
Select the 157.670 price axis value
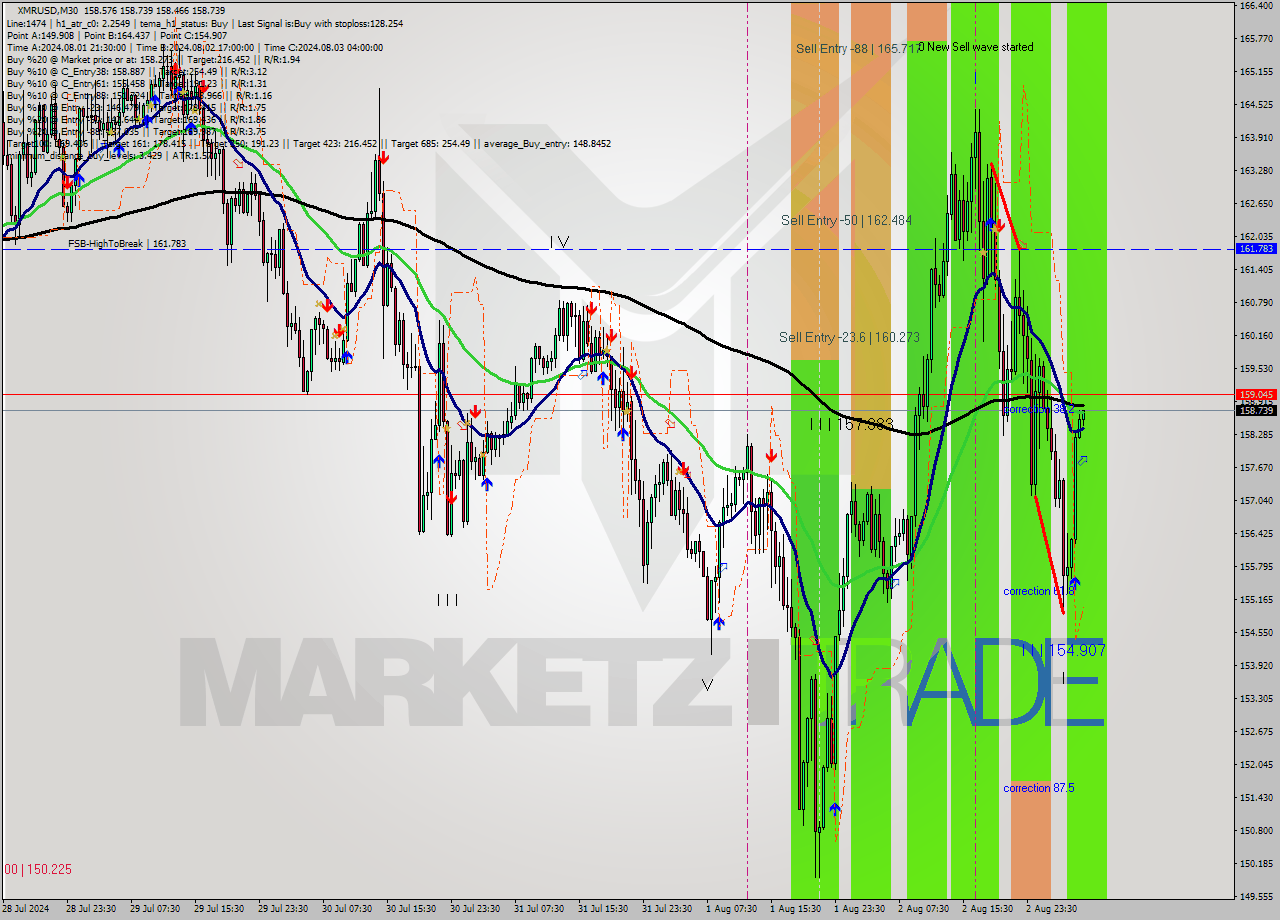tap(1256, 468)
